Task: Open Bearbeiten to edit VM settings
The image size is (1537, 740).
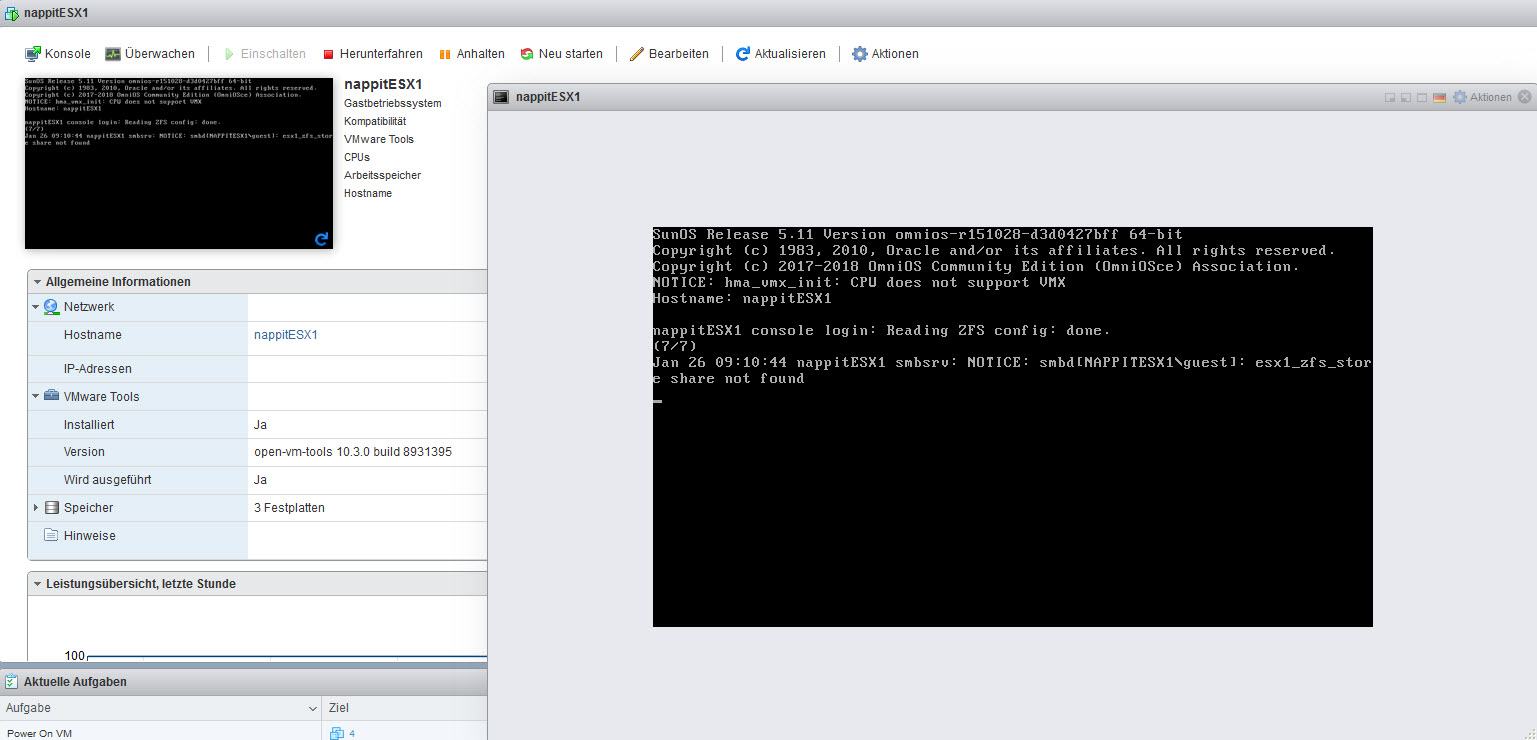Action: pyautogui.click(x=669, y=54)
